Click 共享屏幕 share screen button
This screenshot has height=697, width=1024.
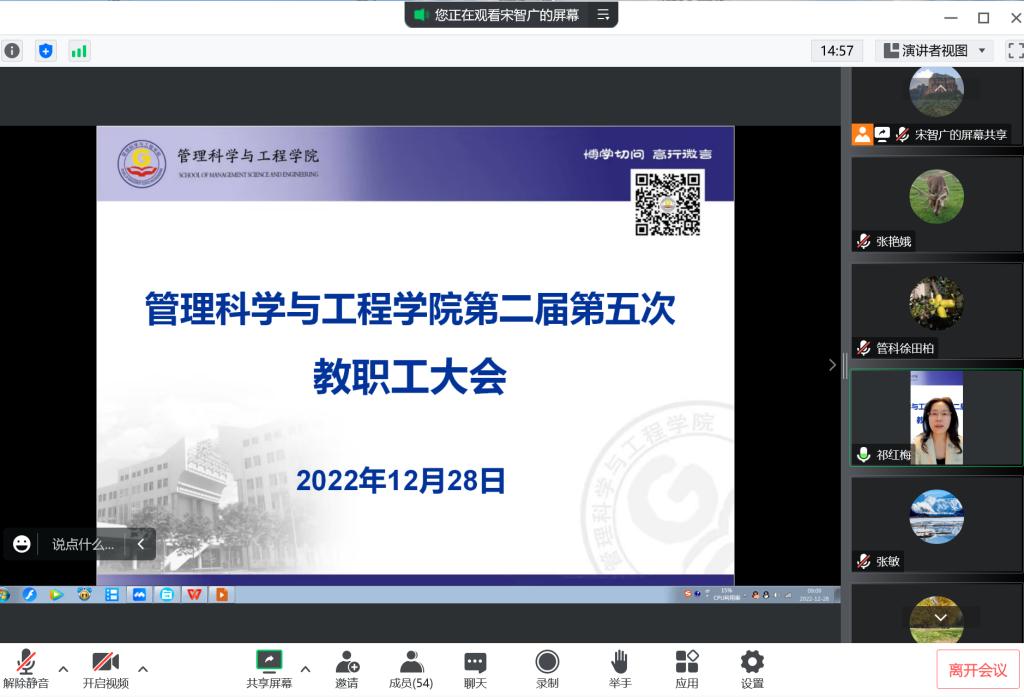pyautogui.click(x=269, y=668)
